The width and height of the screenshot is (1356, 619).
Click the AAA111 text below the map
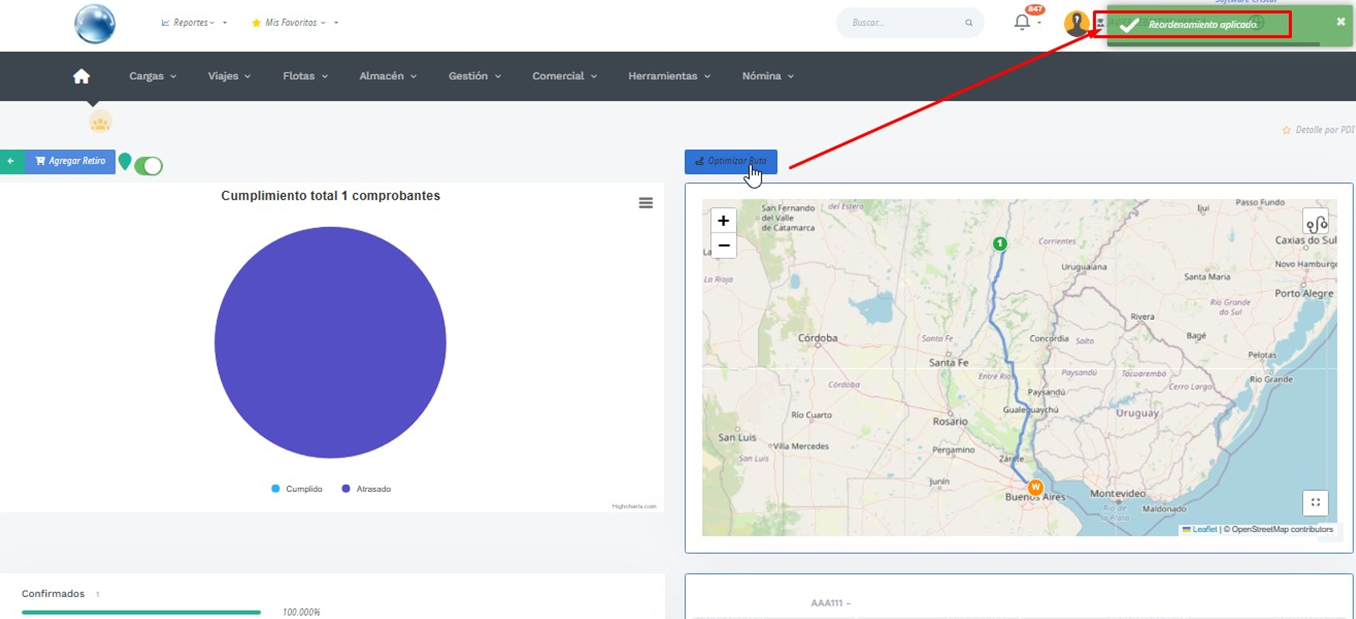(x=831, y=604)
